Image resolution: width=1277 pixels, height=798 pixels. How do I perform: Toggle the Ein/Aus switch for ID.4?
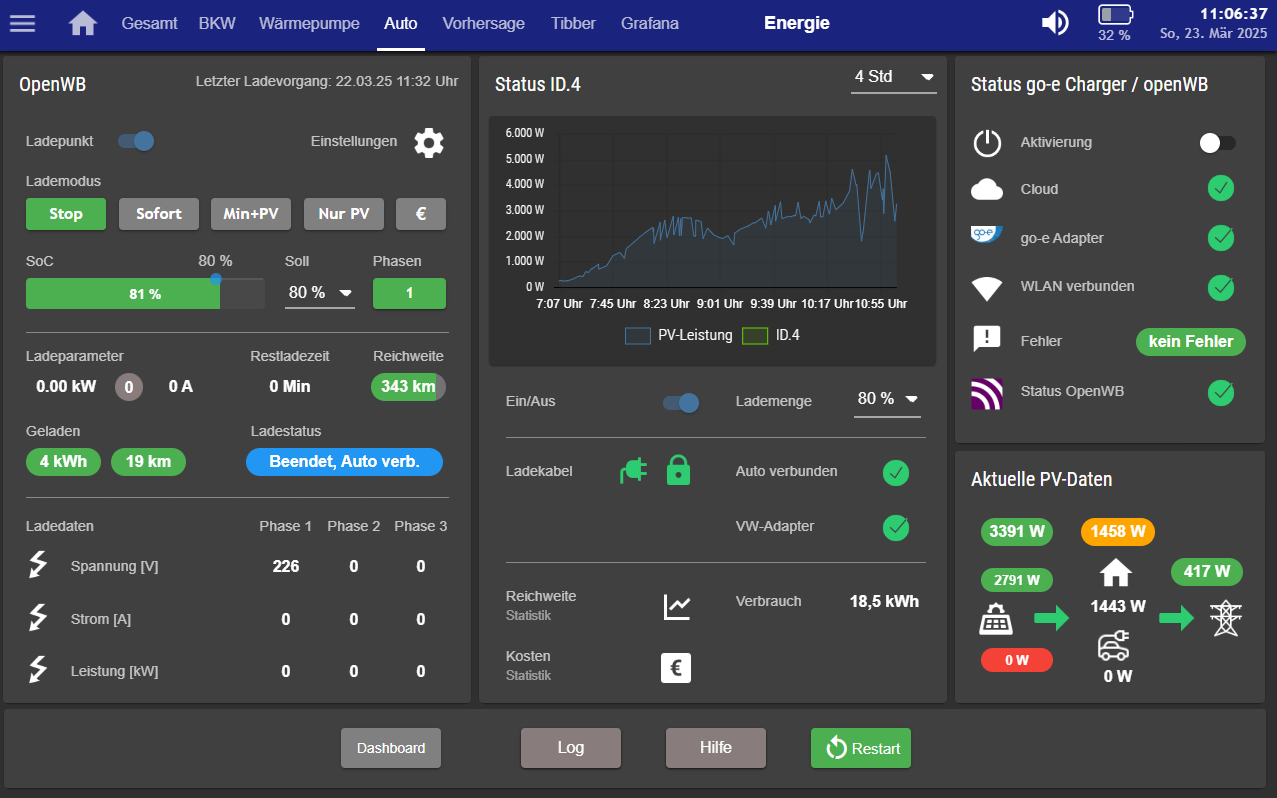[x=680, y=402]
